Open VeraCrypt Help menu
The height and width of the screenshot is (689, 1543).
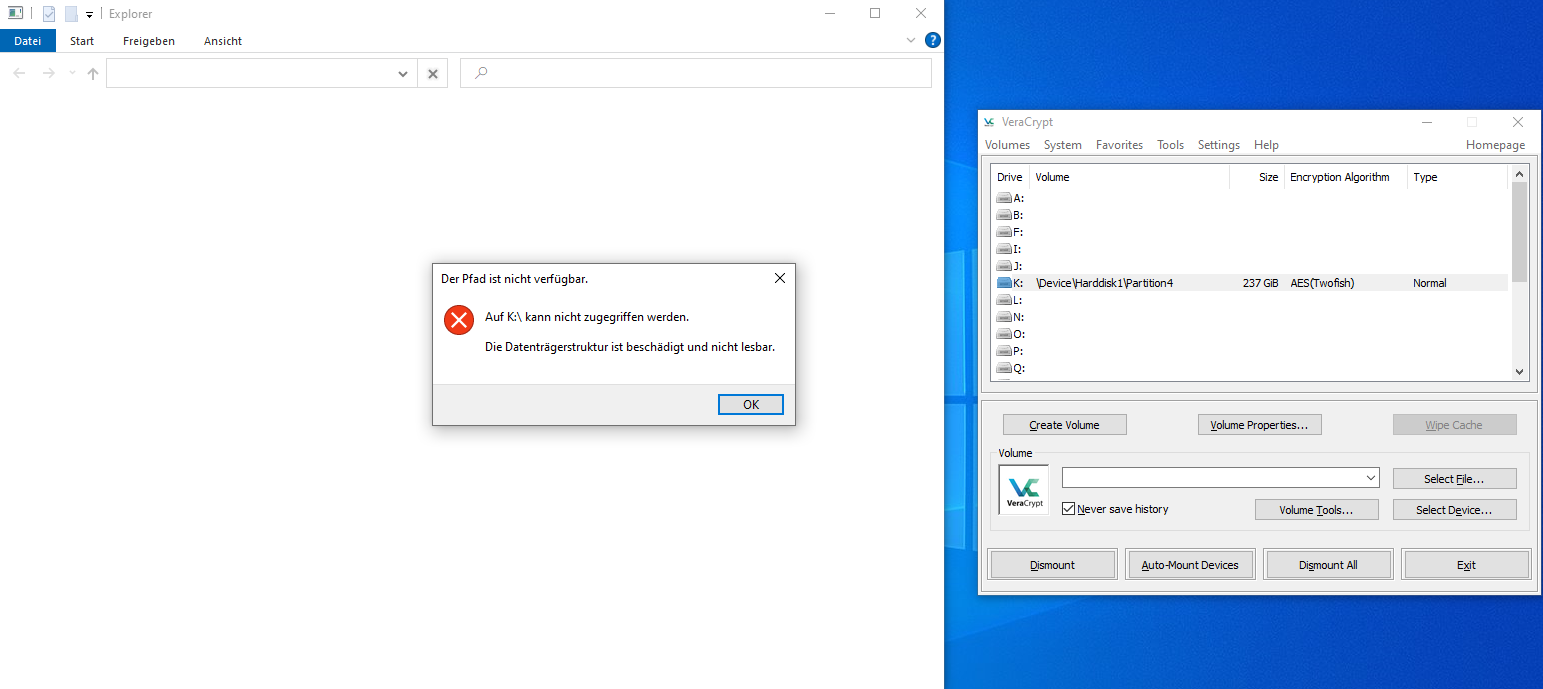tap(1266, 145)
